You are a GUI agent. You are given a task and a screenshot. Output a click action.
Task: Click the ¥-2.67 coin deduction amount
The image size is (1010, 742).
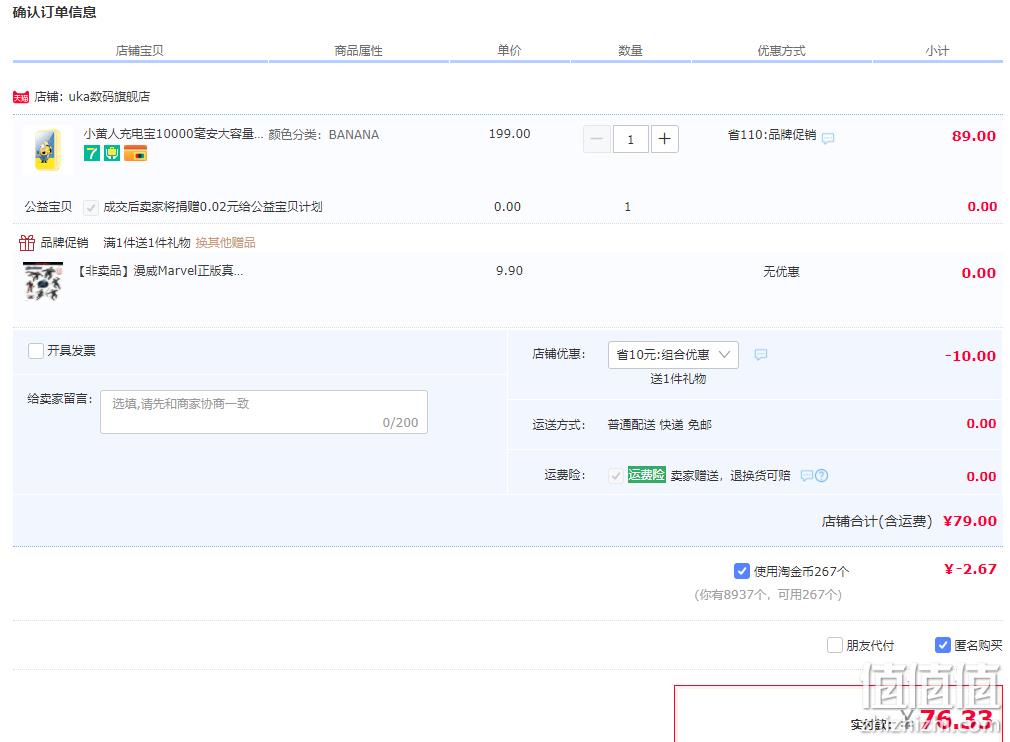970,569
